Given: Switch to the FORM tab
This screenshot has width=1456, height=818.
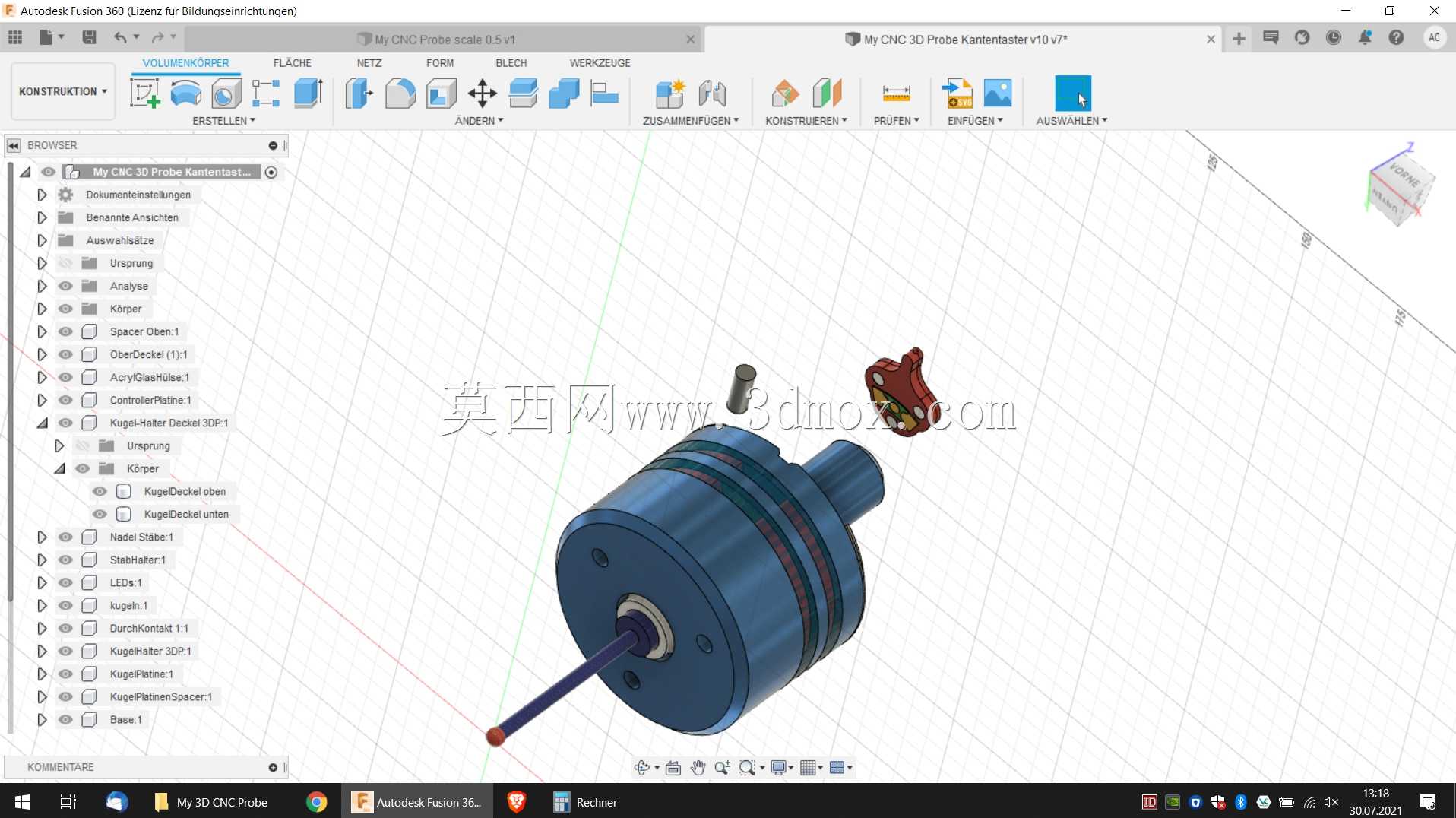Looking at the screenshot, I should coord(440,63).
